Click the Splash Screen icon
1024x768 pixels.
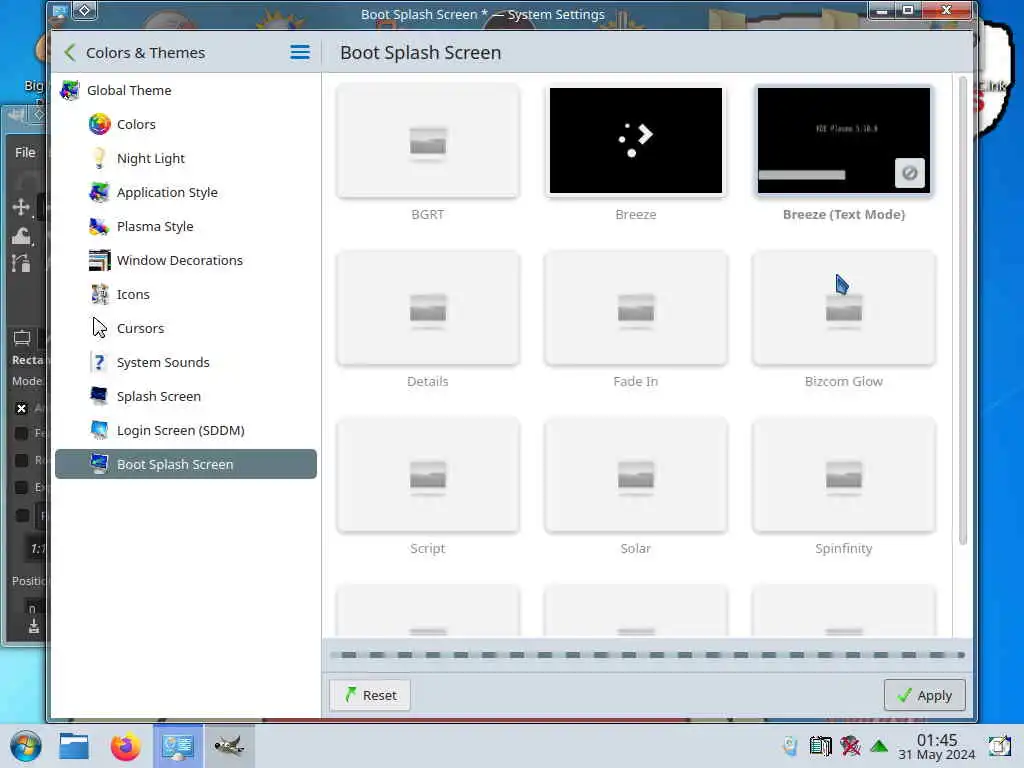(x=99, y=396)
